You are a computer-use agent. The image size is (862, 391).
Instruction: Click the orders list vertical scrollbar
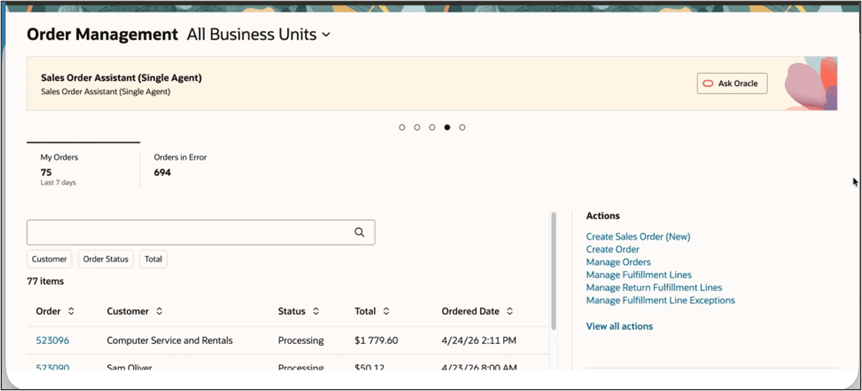(x=554, y=271)
